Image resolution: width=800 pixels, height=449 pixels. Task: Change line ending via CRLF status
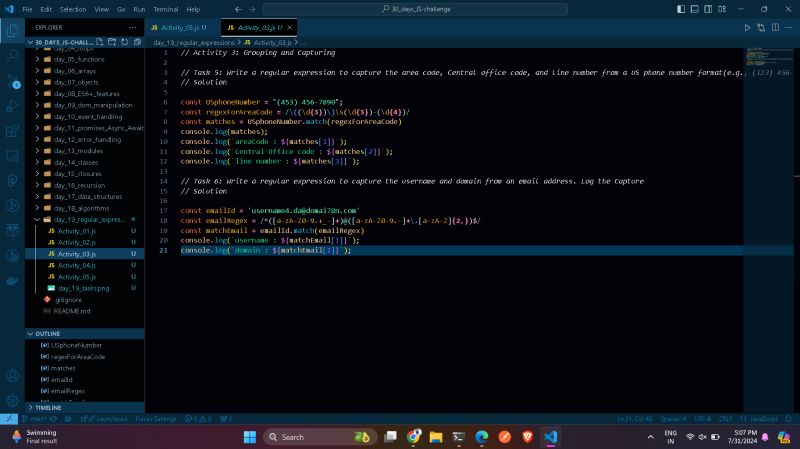tap(726, 419)
